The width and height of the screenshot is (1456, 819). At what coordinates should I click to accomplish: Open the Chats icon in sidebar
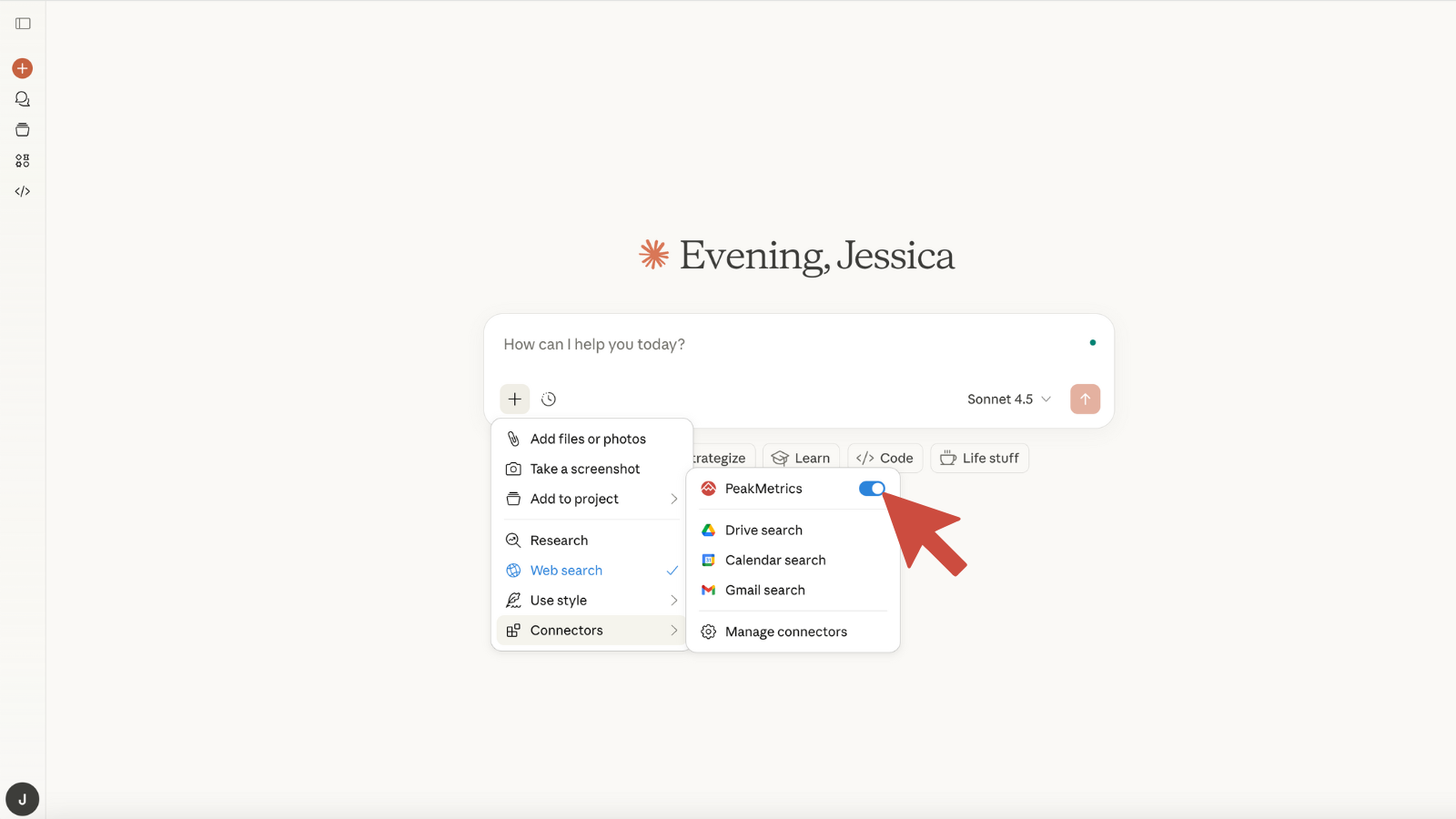[23, 99]
